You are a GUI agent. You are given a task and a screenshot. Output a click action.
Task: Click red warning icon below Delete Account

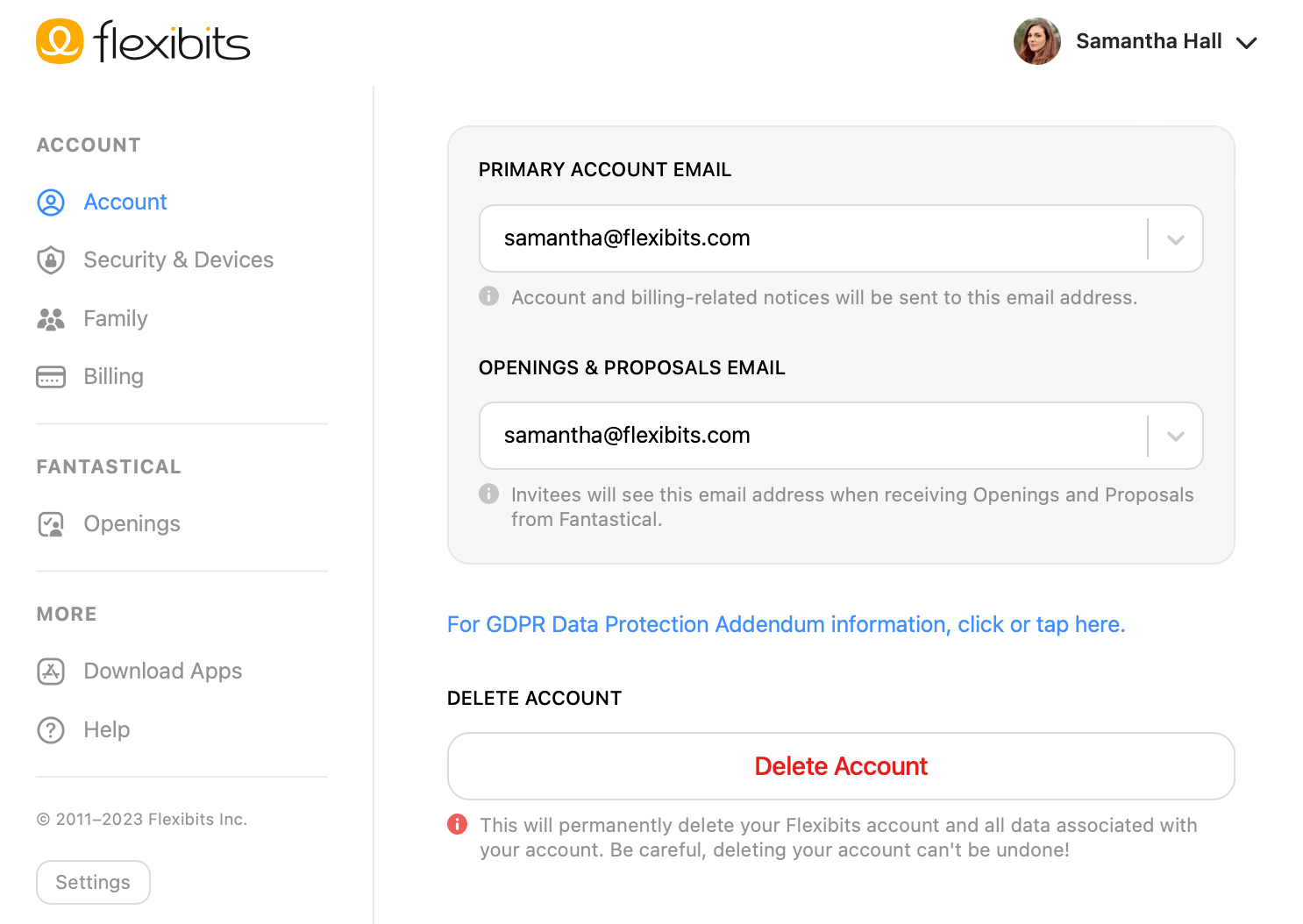(x=458, y=824)
